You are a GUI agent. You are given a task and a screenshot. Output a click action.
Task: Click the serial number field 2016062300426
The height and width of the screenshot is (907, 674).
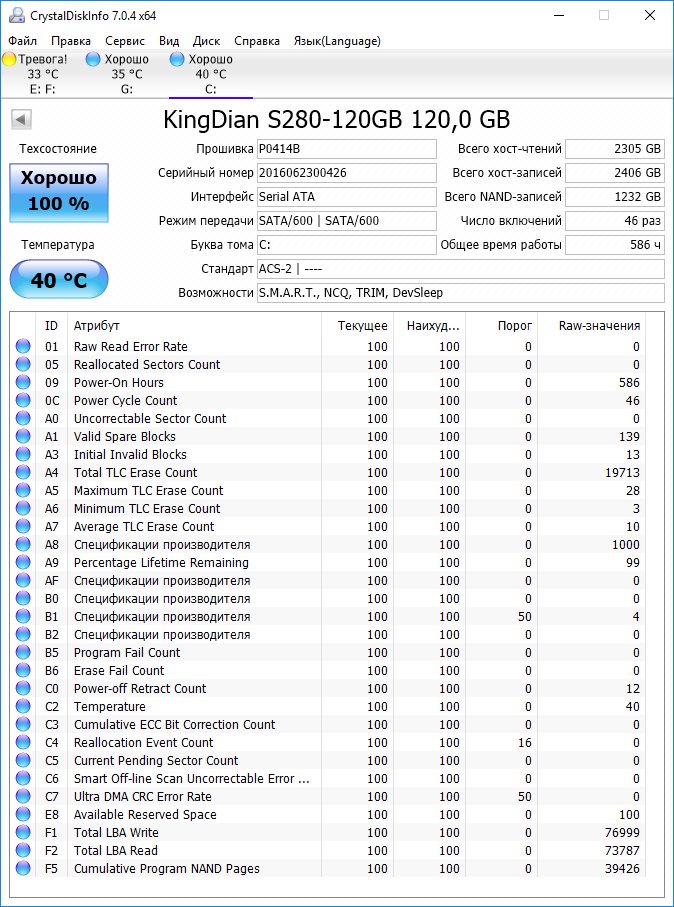[347, 172]
